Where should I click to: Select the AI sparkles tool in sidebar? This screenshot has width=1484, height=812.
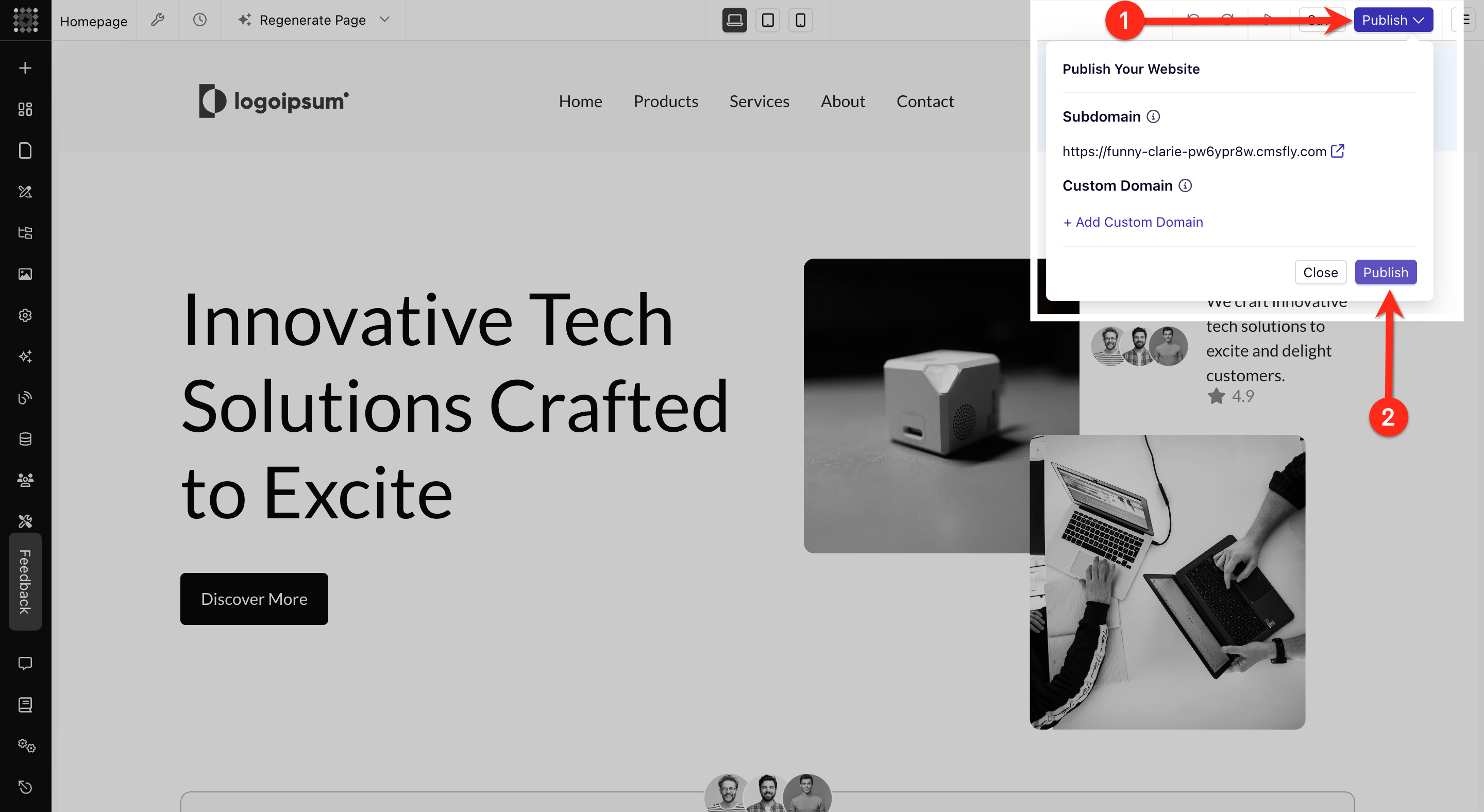pos(25,357)
